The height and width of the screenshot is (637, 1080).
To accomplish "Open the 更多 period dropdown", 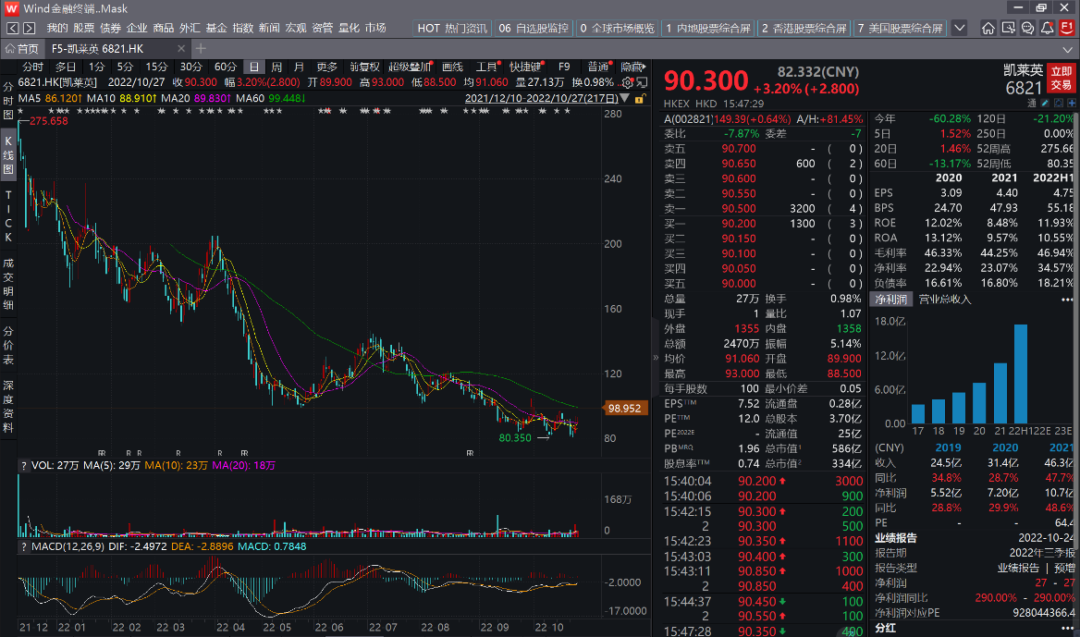I will tap(327, 67).
